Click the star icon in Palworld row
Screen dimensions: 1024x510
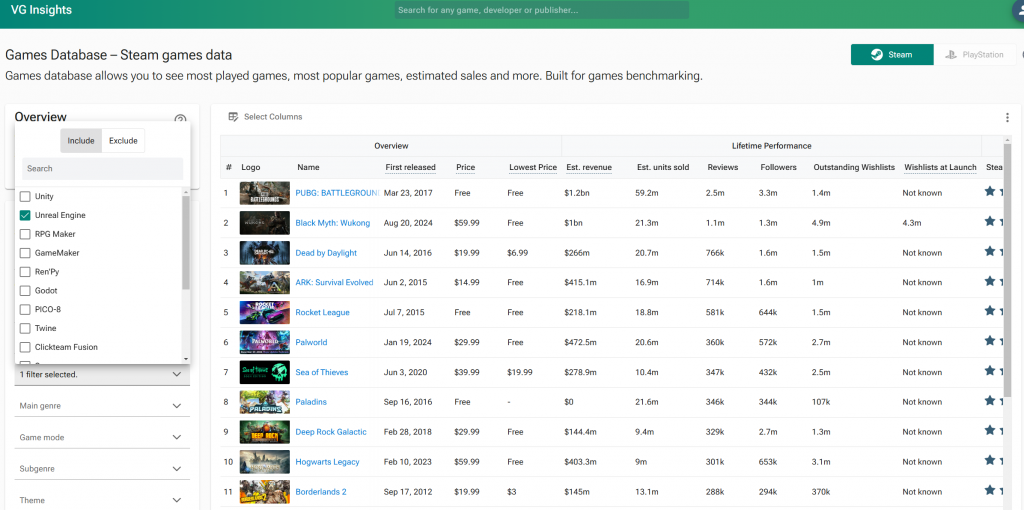click(x=989, y=341)
